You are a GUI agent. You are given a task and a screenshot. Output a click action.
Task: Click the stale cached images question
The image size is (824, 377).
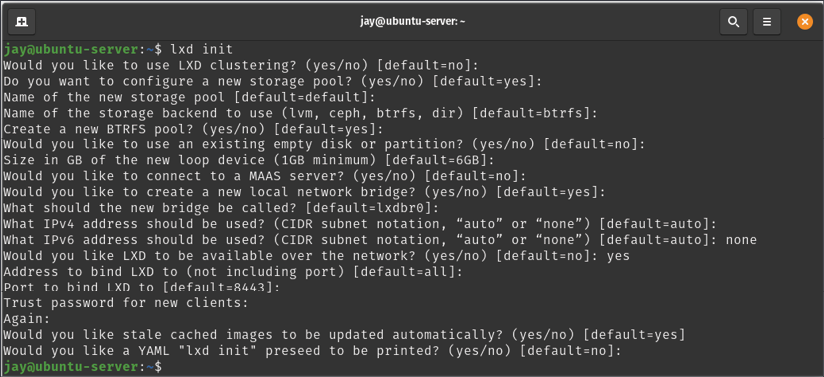click(x=344, y=334)
